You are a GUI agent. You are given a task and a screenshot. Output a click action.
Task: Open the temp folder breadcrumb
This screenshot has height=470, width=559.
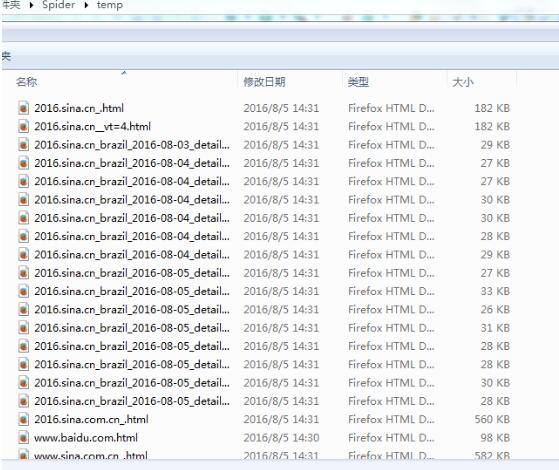(110, 5)
